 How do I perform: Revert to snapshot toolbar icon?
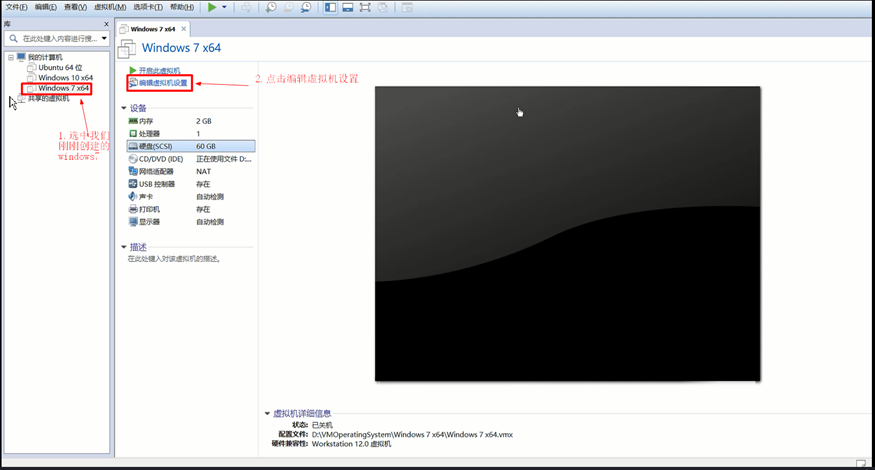pyautogui.click(x=288, y=7)
